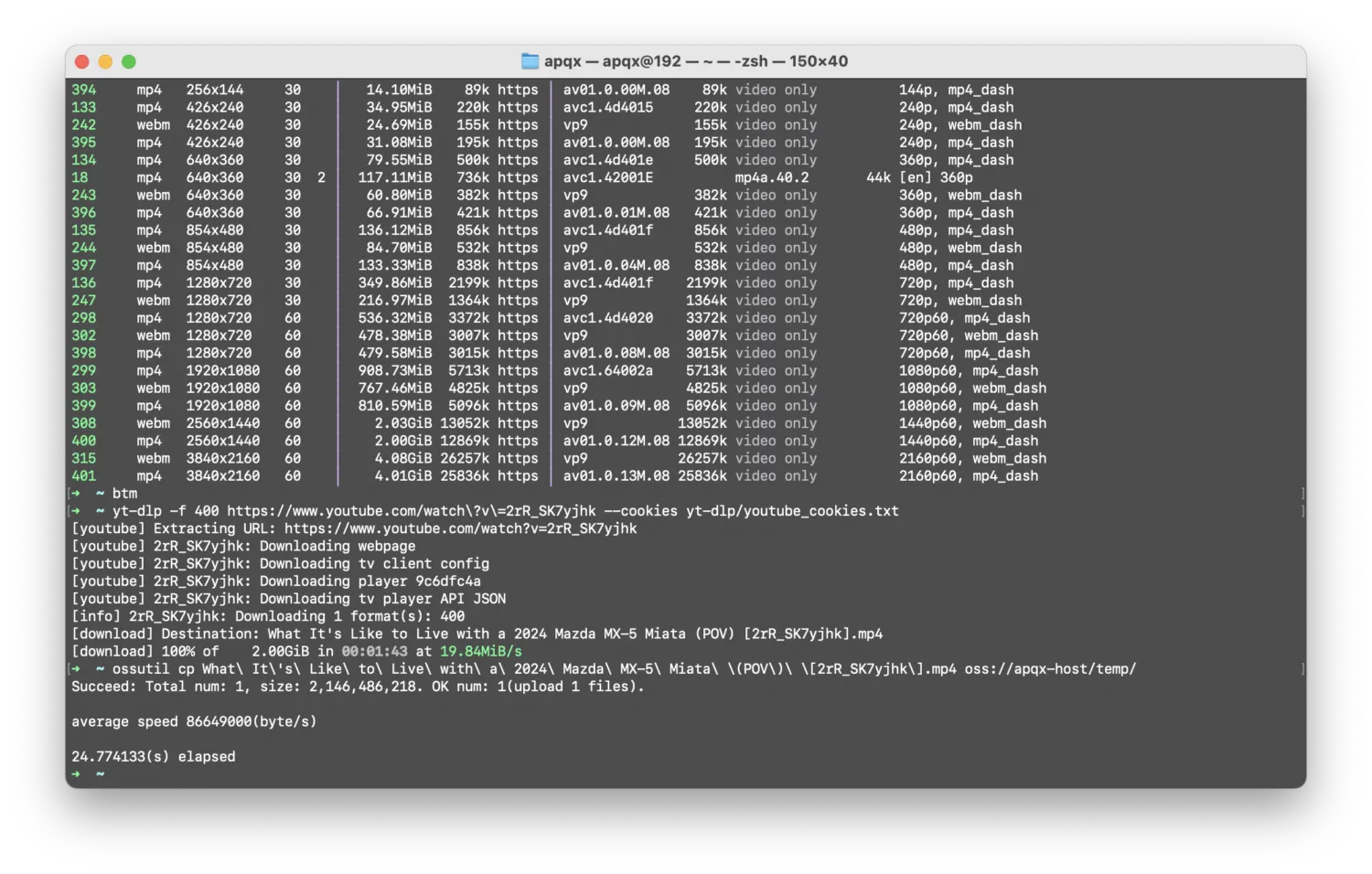Click the green full-screen window button
This screenshot has width=1372, height=874.
coord(129,61)
